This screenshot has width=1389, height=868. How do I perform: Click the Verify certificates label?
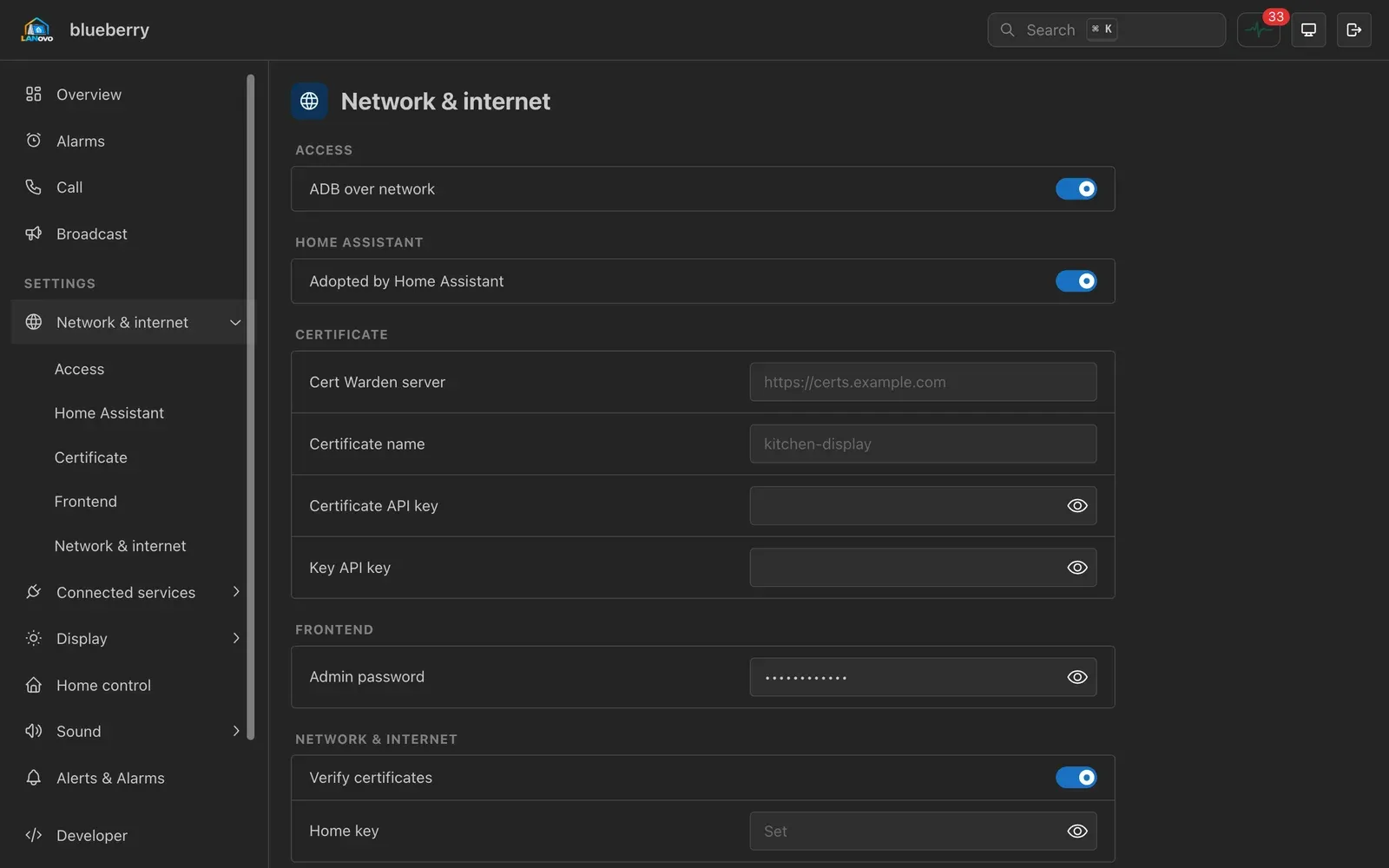pos(371,778)
